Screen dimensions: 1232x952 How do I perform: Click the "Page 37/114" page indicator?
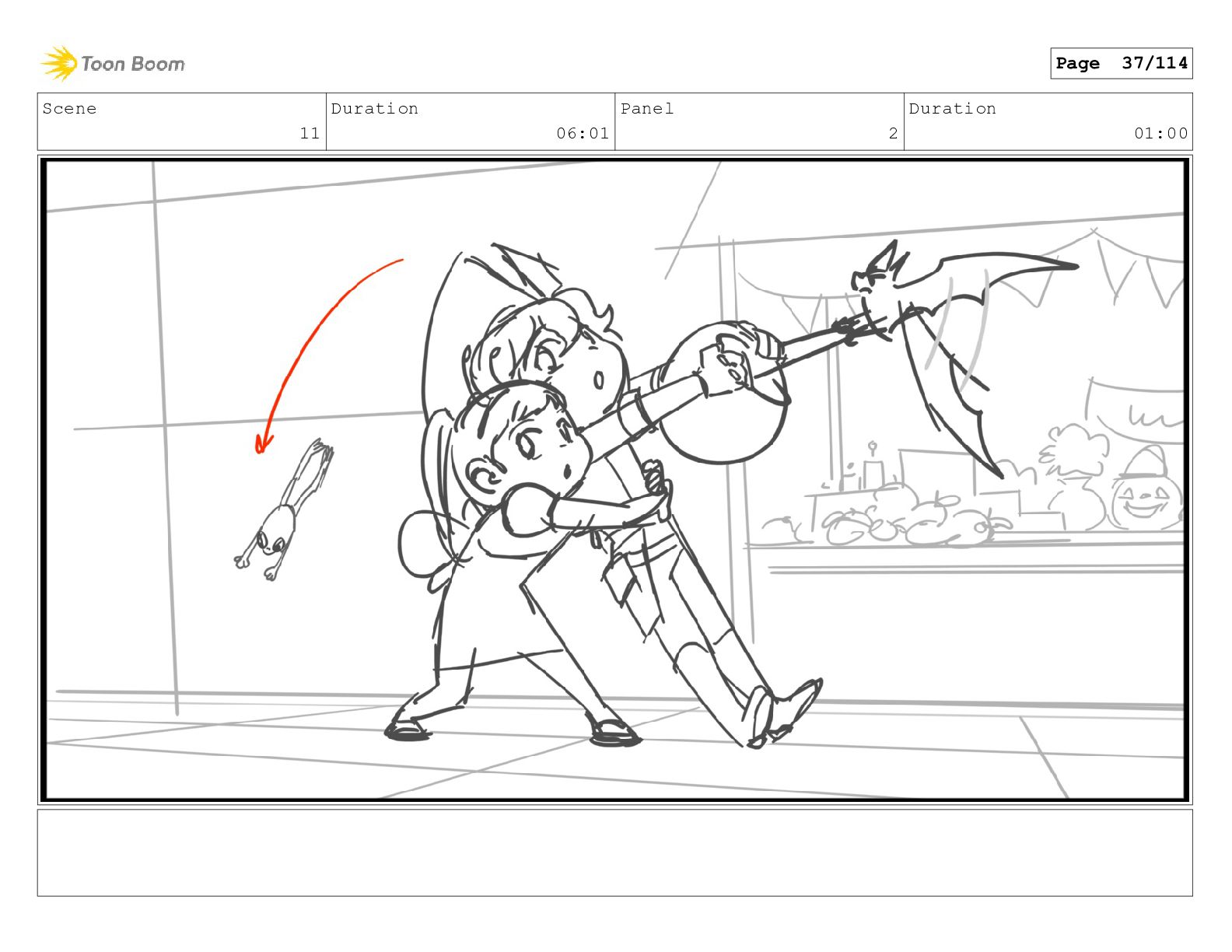[1121, 63]
